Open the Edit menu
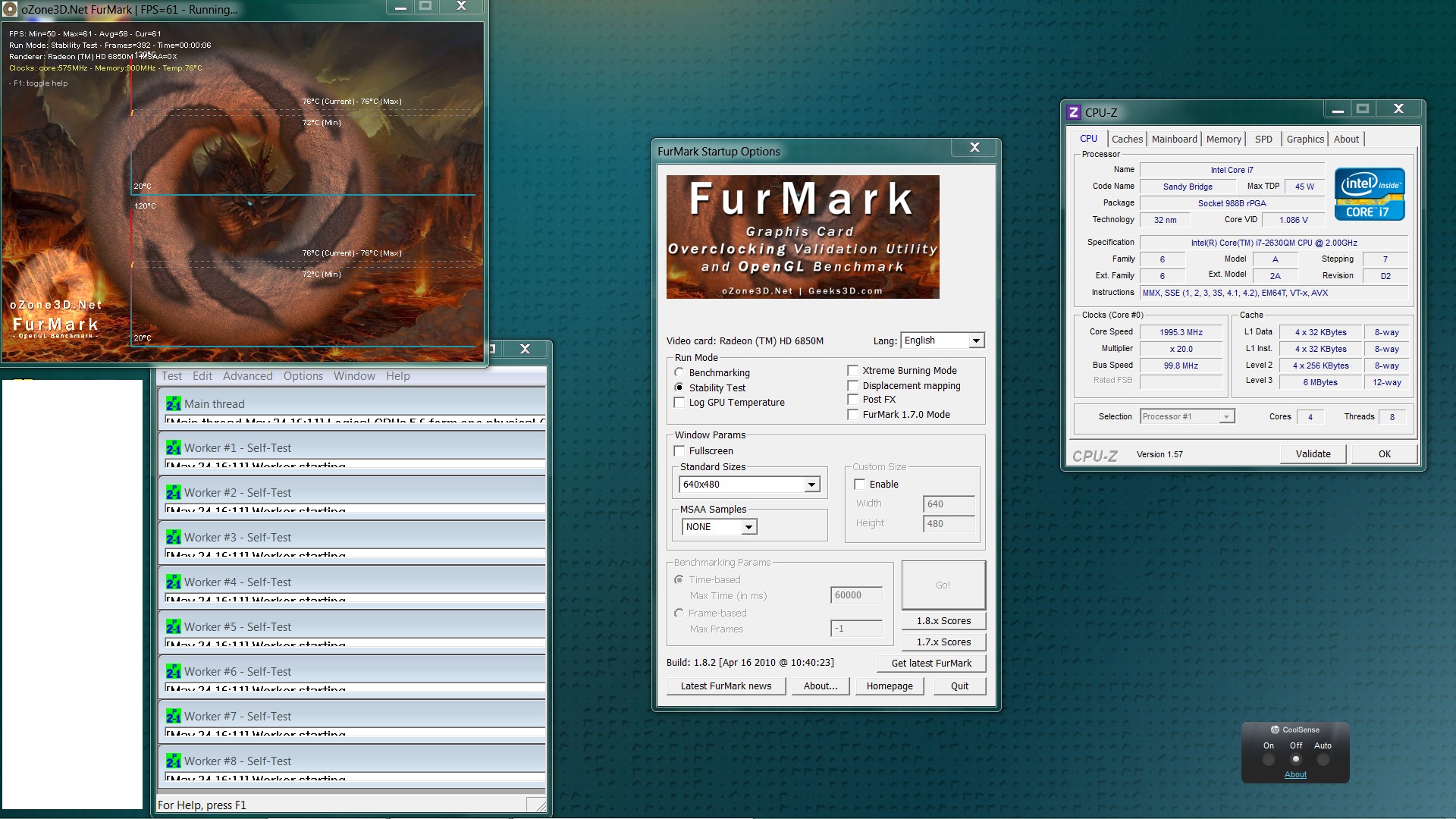1456x819 pixels. pyautogui.click(x=202, y=376)
